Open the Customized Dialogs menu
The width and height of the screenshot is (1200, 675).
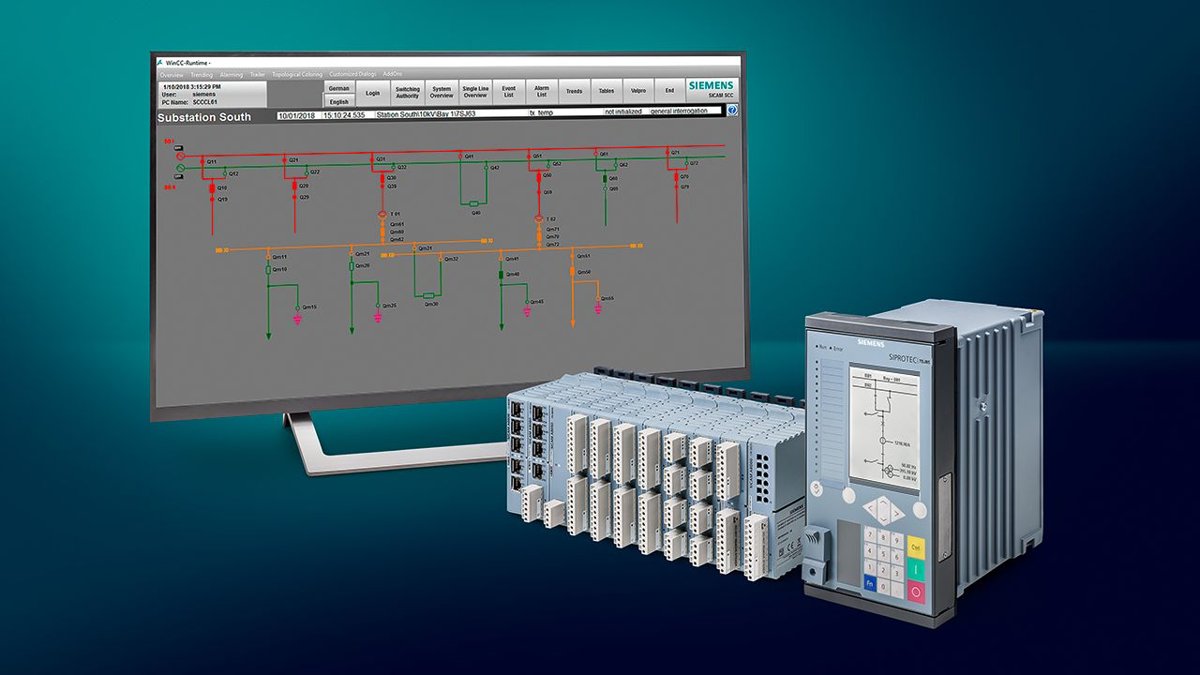pos(352,74)
